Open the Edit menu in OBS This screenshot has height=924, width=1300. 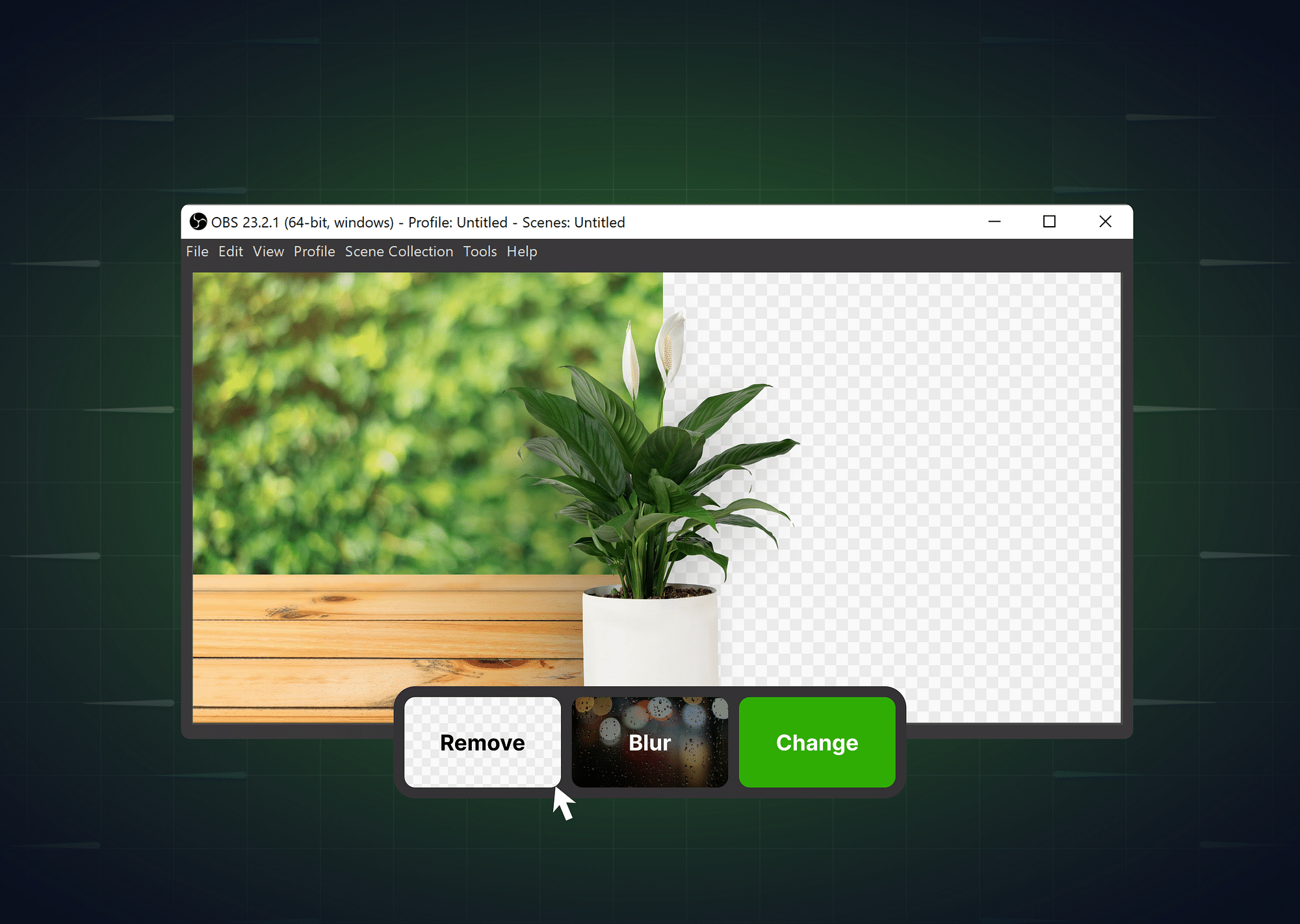(230, 251)
